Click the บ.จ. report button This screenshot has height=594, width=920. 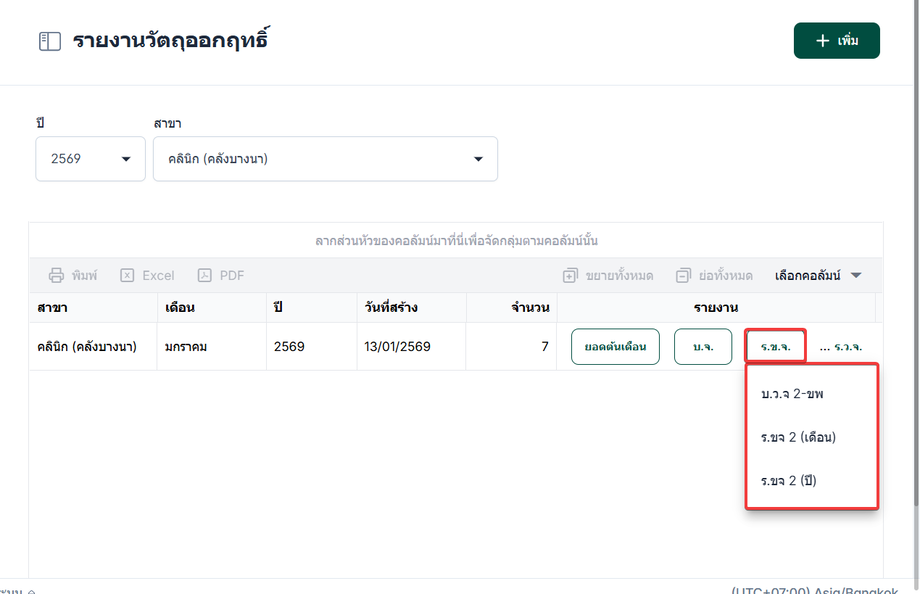703,347
